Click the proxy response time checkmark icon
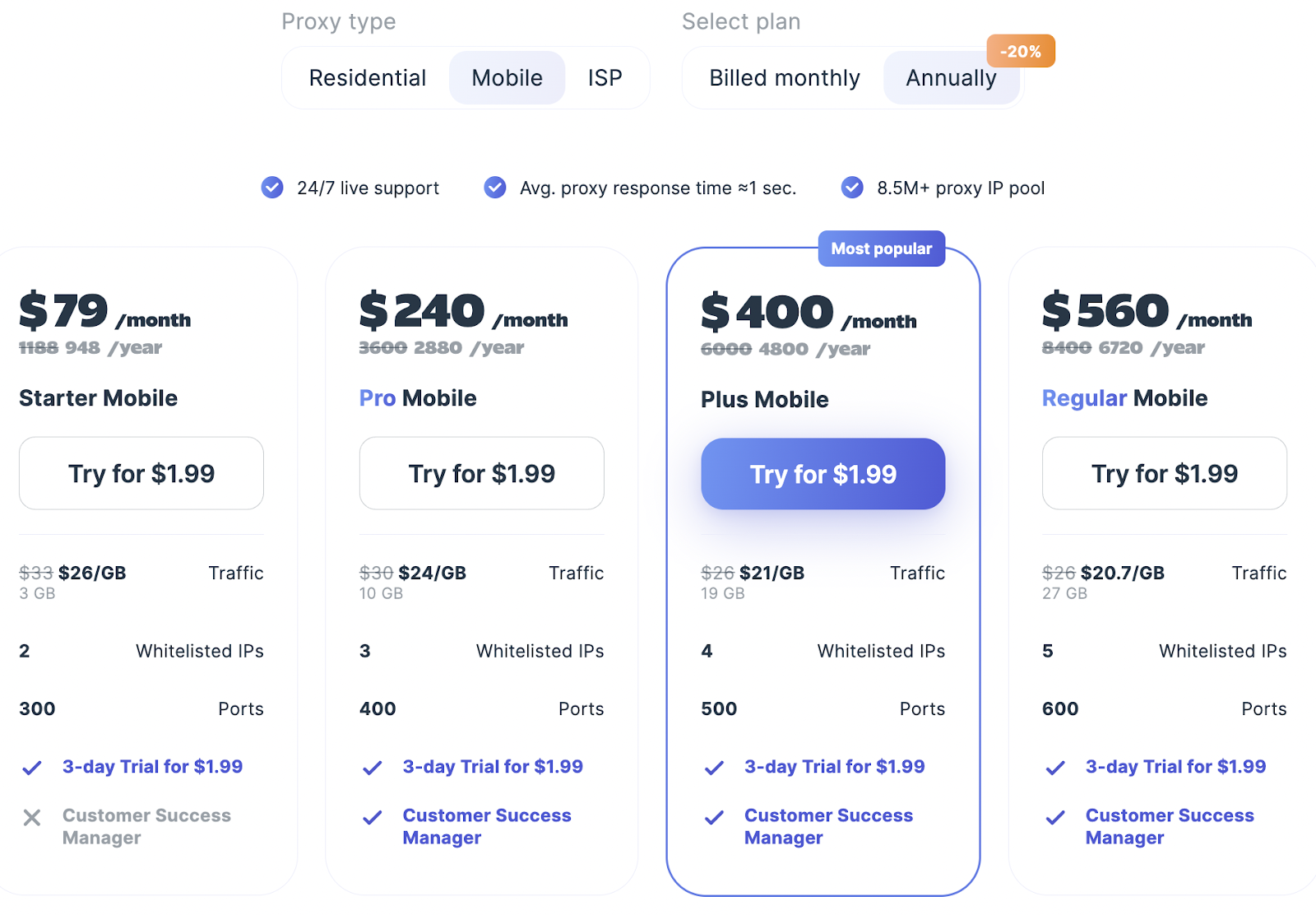Screen dimensions: 1316x915 point(495,188)
